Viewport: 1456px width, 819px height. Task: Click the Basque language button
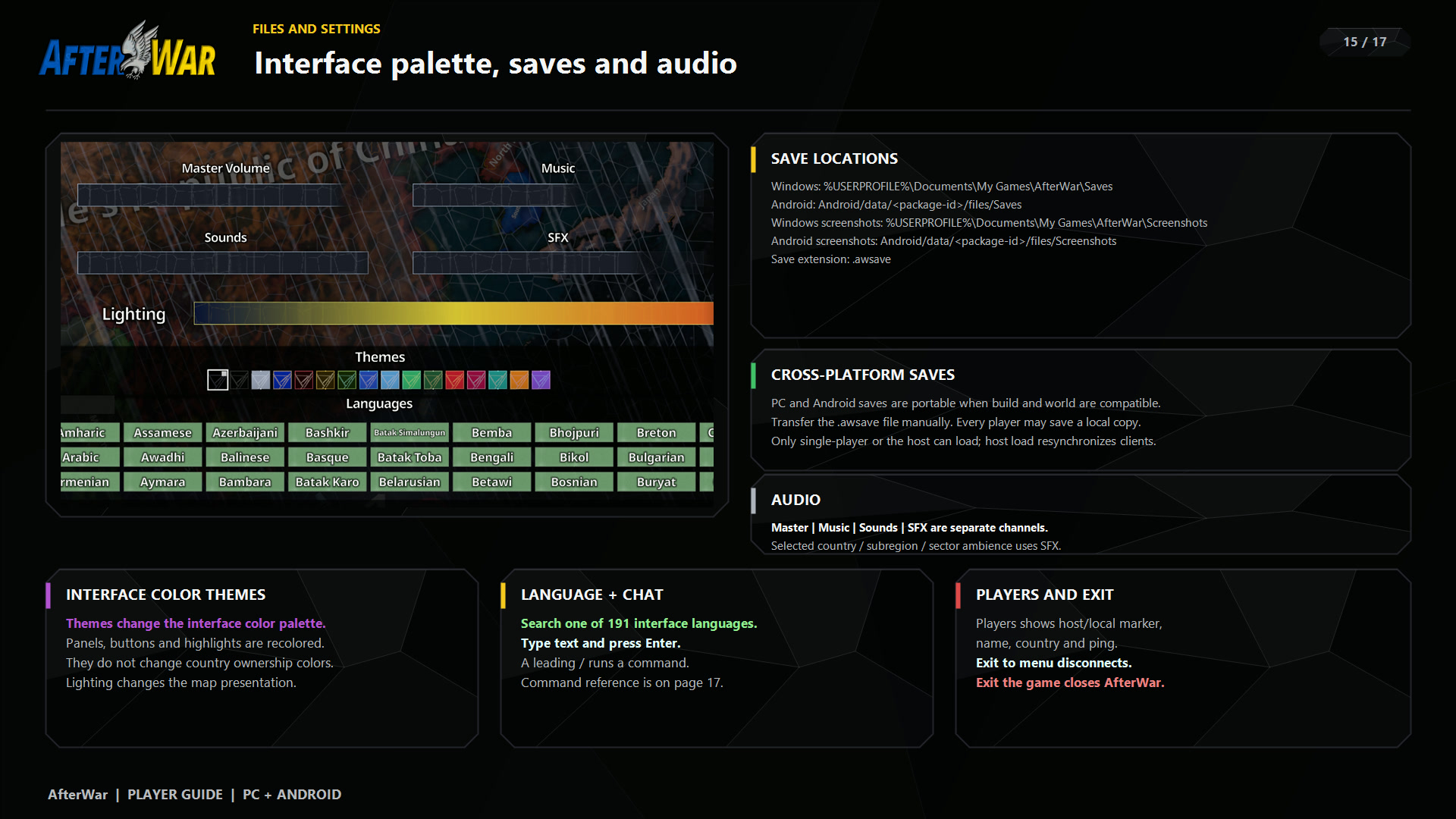point(328,457)
